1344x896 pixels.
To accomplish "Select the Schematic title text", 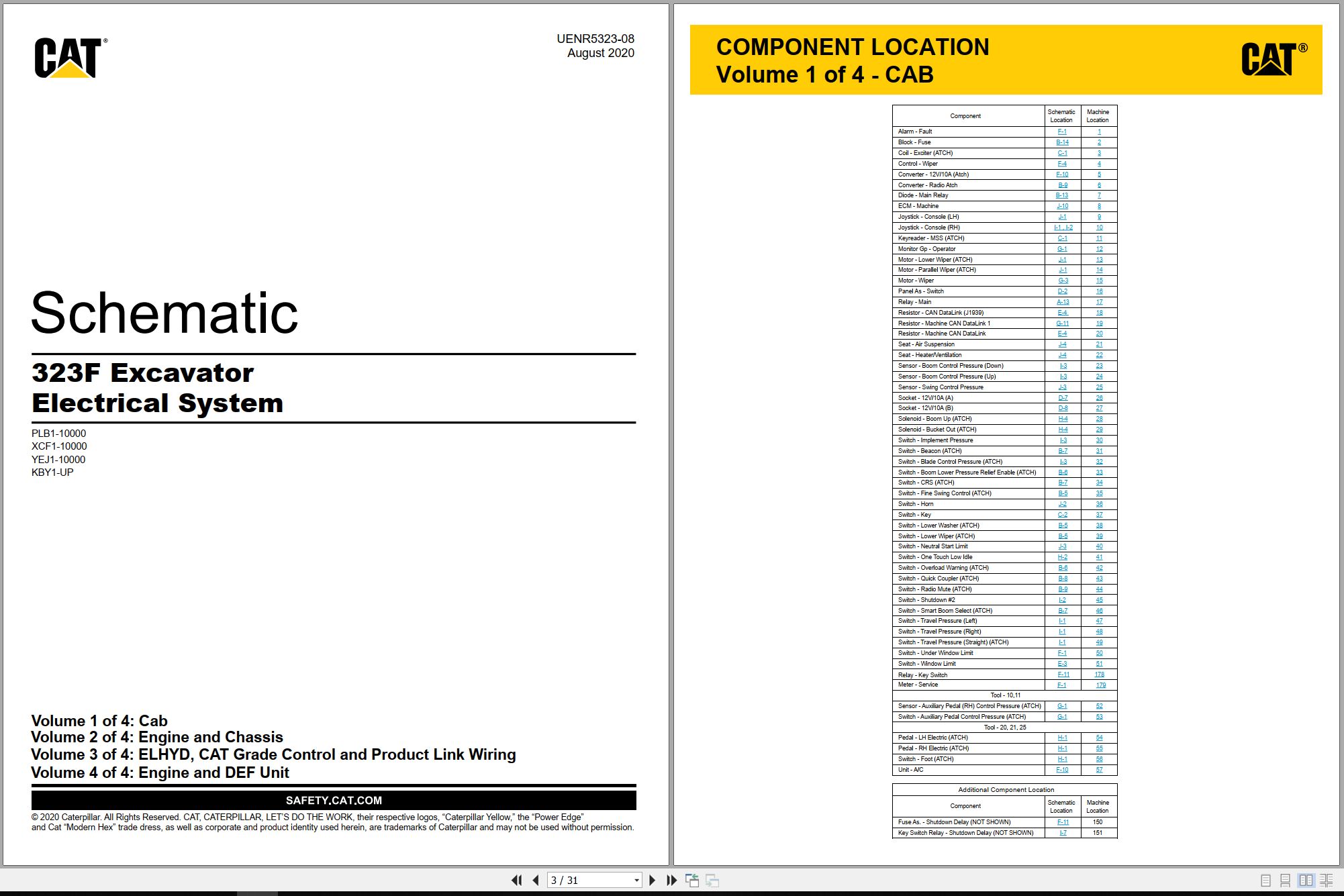I will [x=164, y=313].
